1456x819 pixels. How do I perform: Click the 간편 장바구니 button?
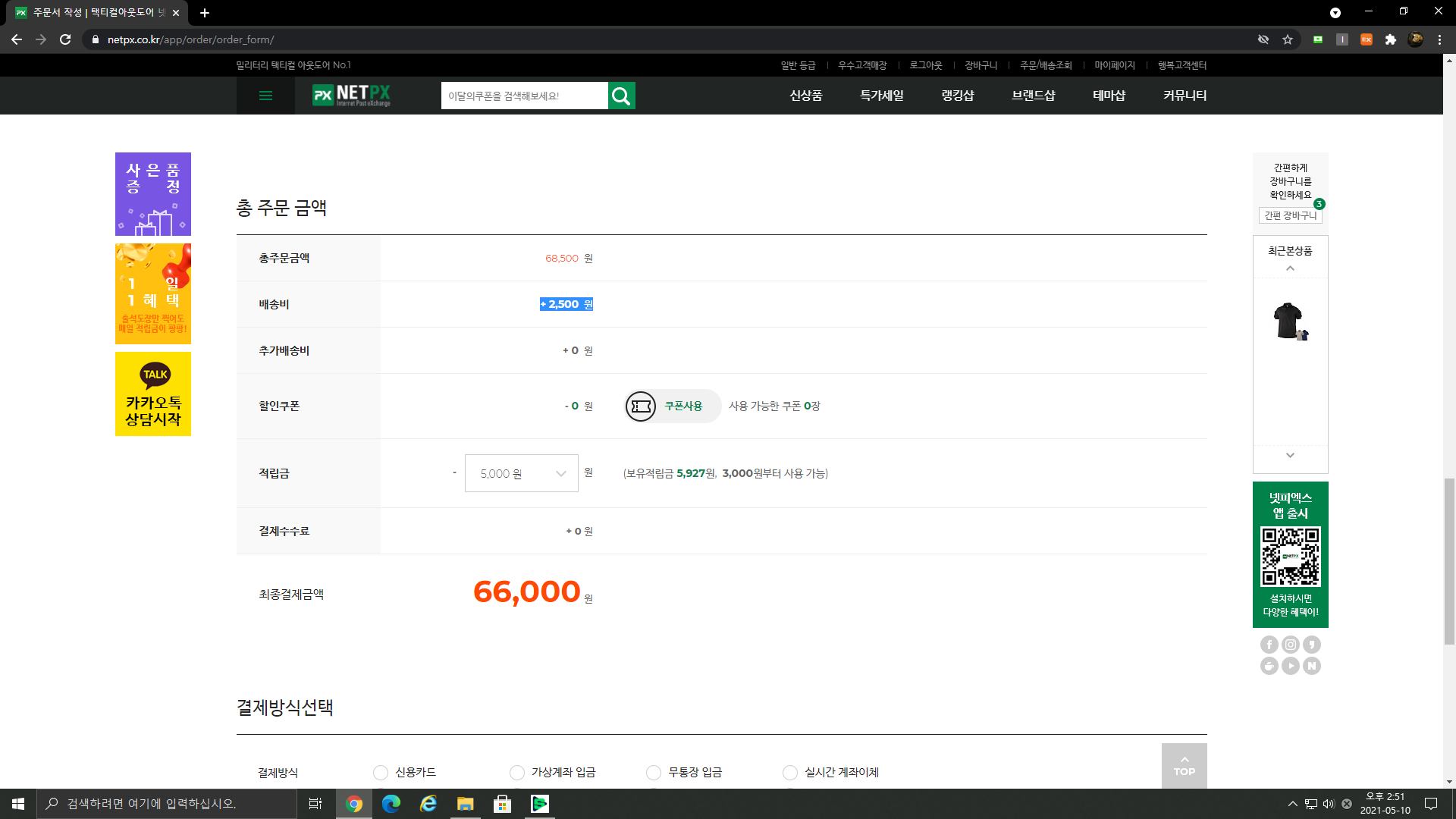coord(1290,215)
